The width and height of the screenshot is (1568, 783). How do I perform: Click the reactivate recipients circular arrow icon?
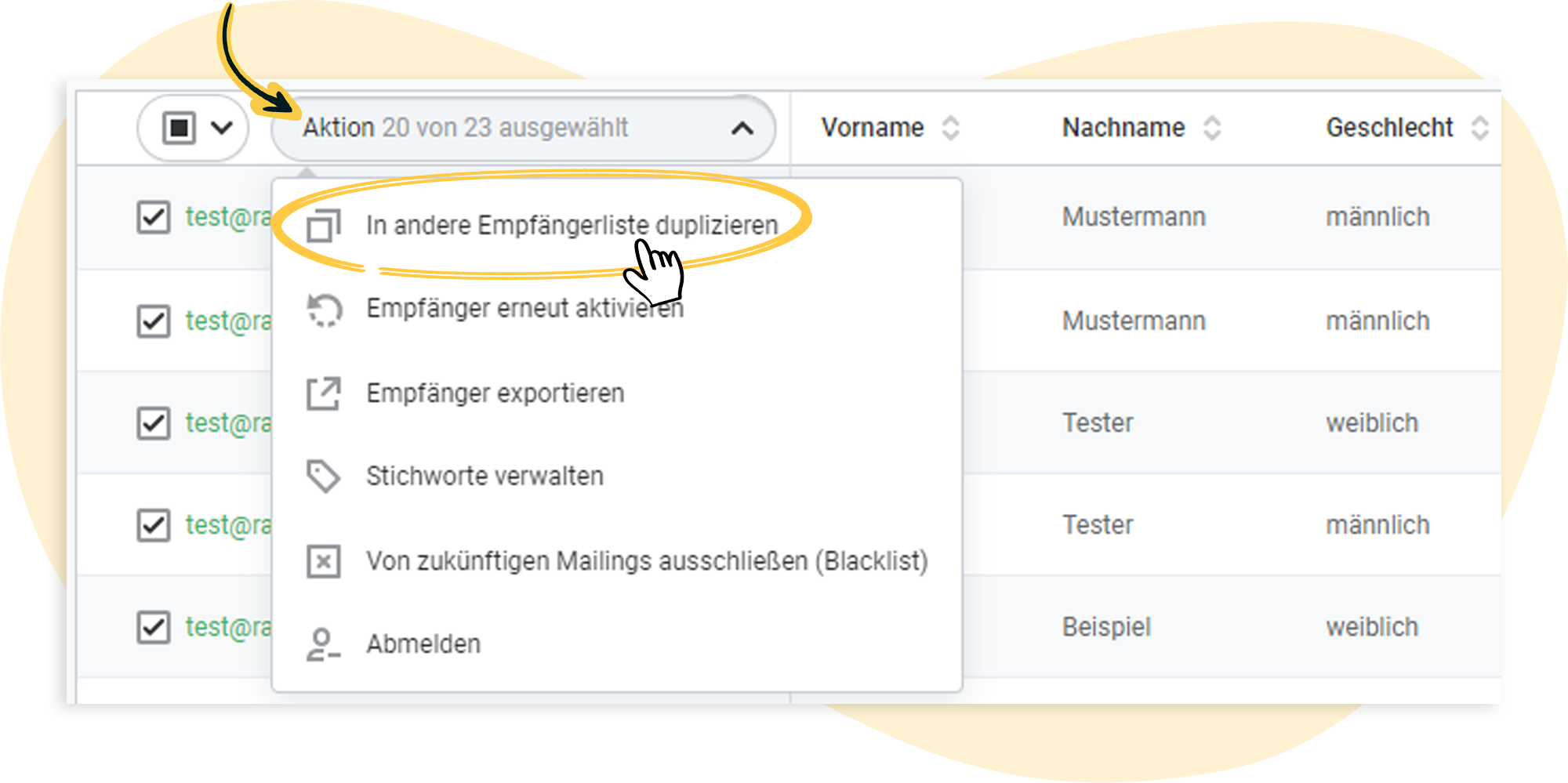click(323, 310)
